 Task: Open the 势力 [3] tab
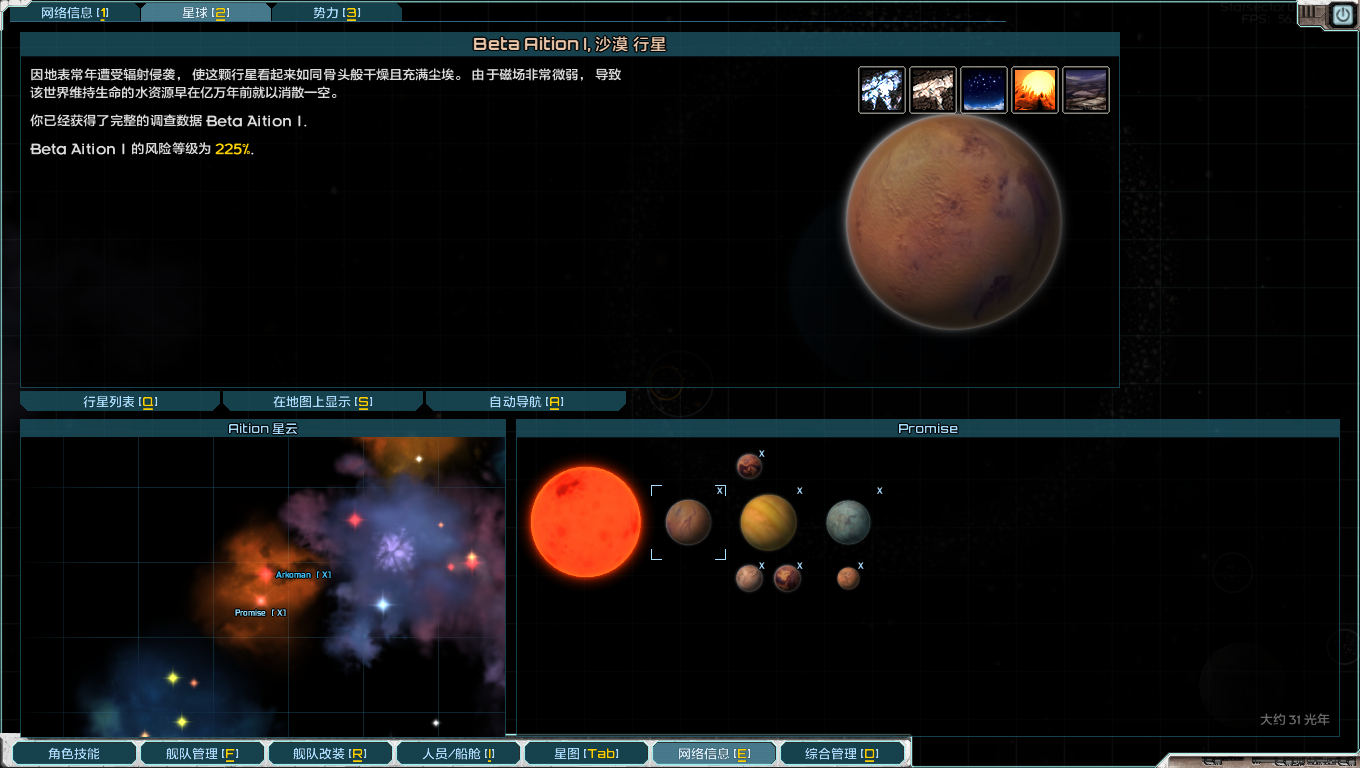(x=336, y=13)
